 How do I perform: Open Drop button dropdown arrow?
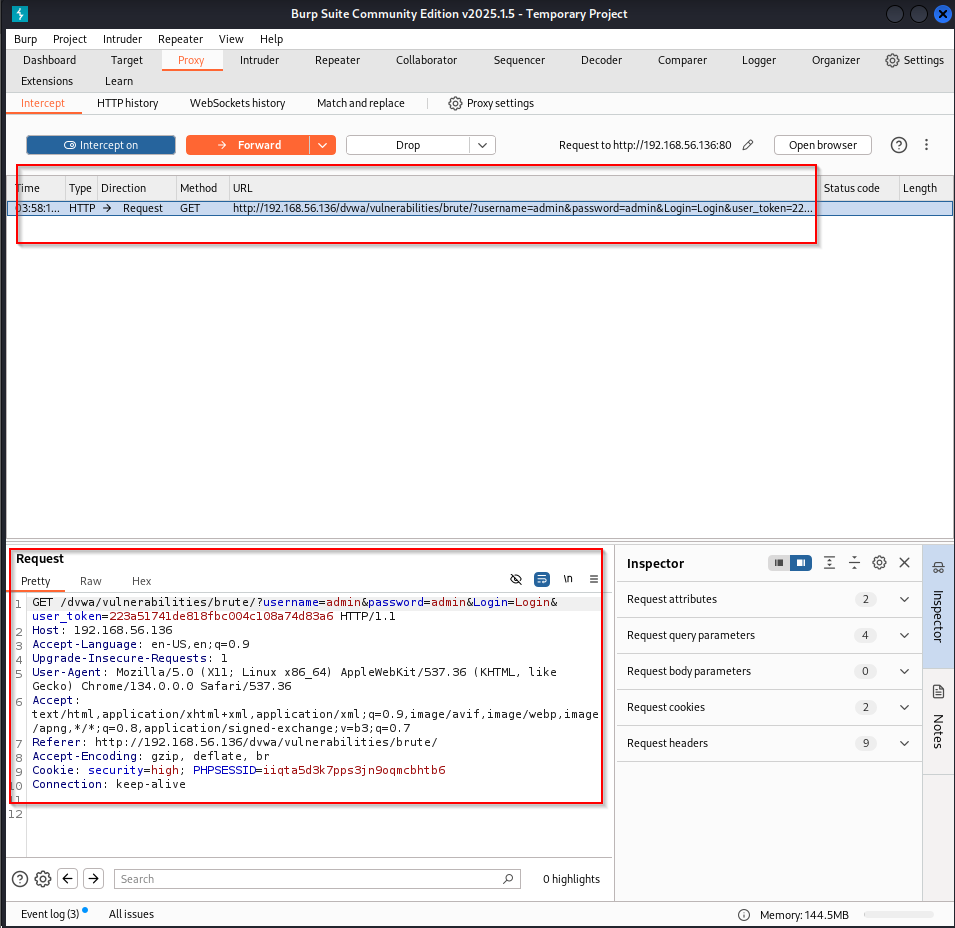pos(482,145)
